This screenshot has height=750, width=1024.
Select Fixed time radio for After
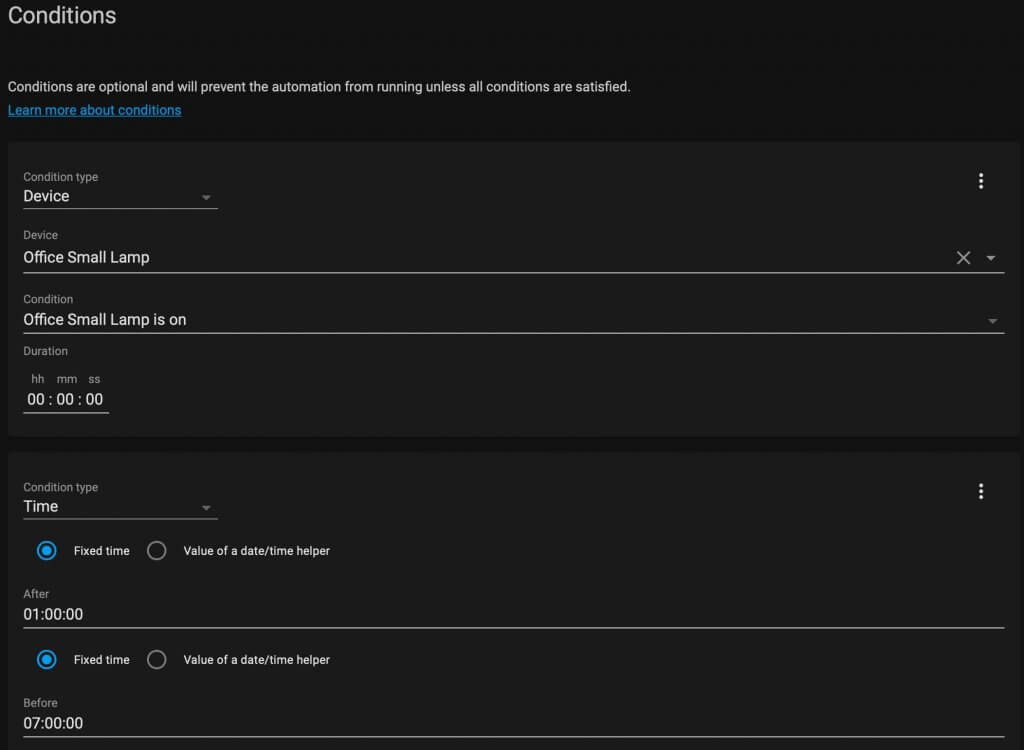pos(46,551)
